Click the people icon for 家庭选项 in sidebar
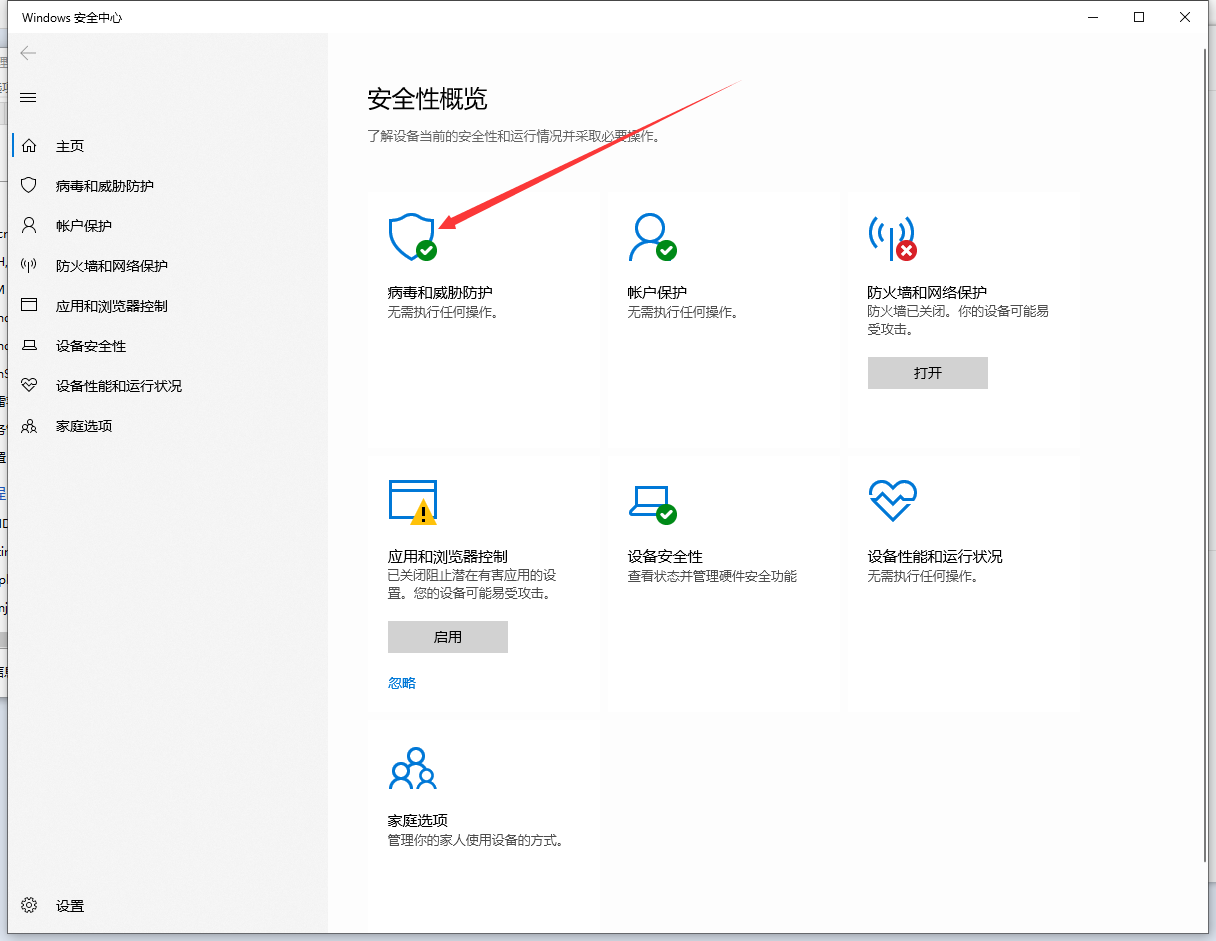 pos(29,426)
